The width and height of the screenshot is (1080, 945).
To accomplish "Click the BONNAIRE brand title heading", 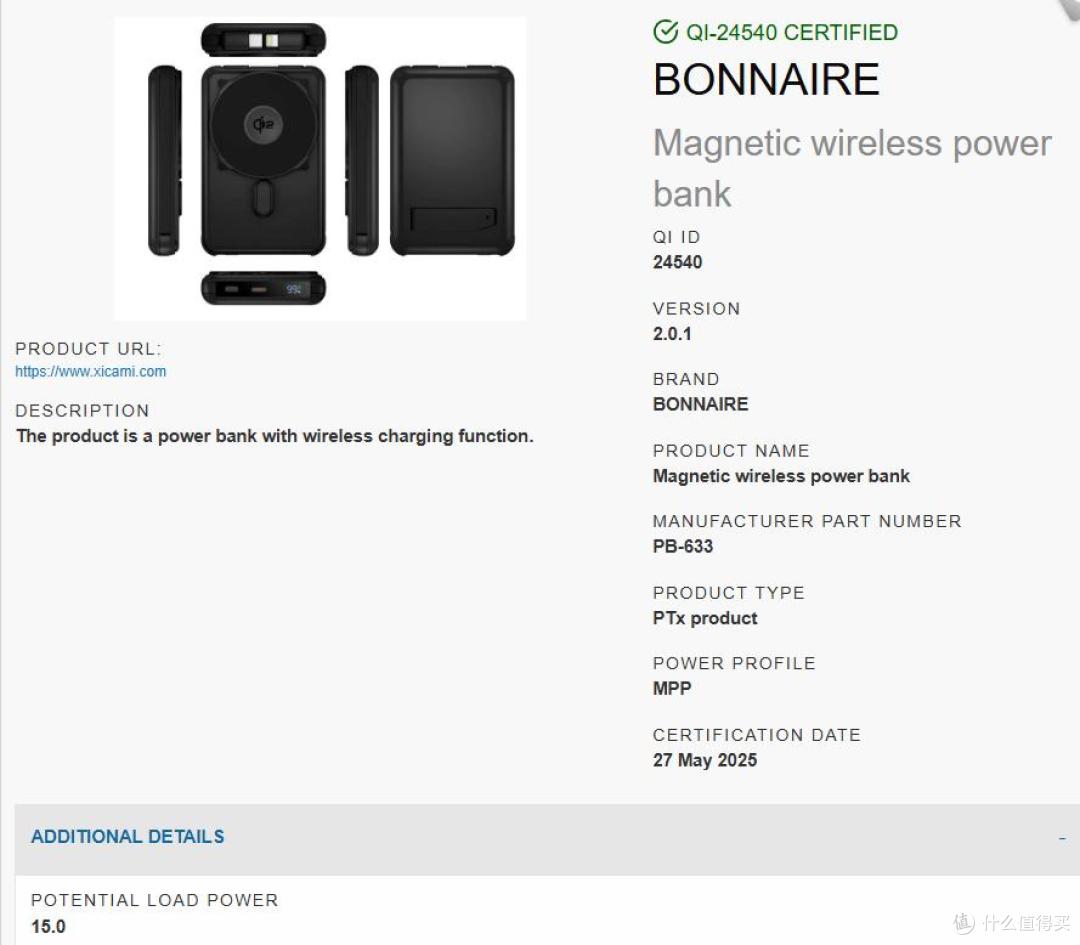I will [x=767, y=79].
